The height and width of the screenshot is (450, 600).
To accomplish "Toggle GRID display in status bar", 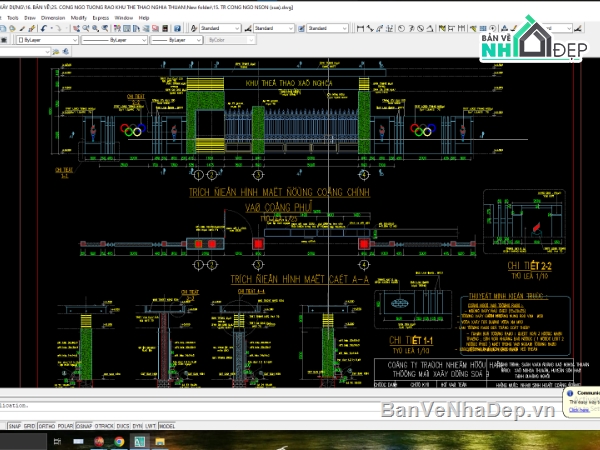I will 29,426.
